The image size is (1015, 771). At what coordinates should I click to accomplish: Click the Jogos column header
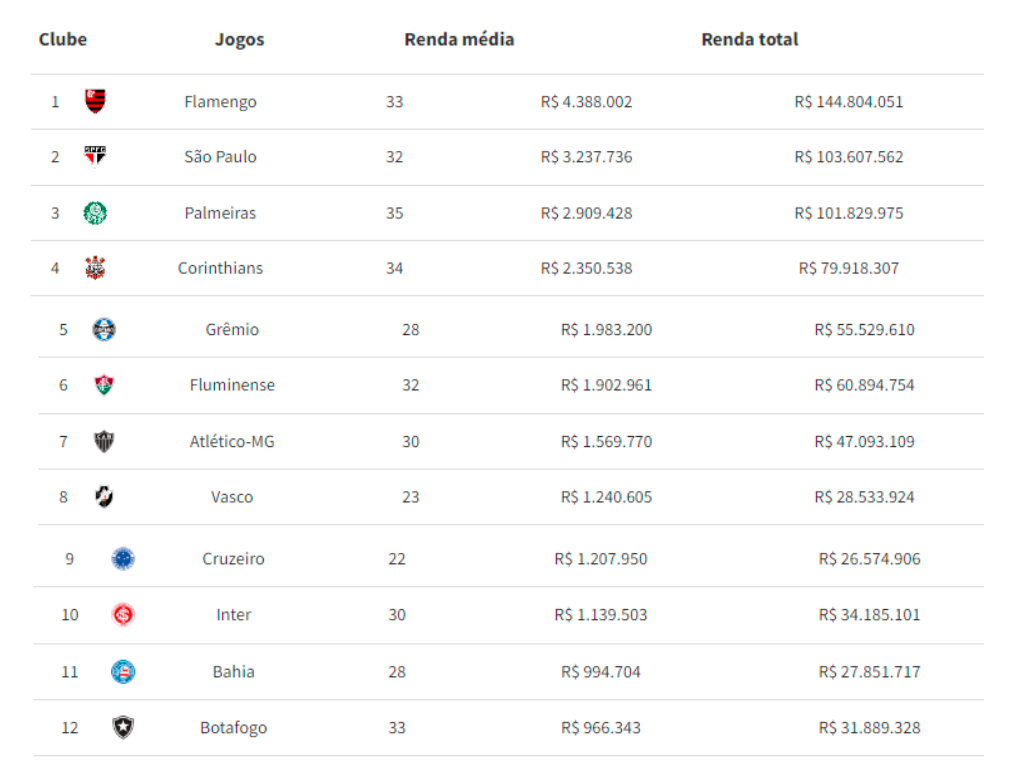point(240,40)
